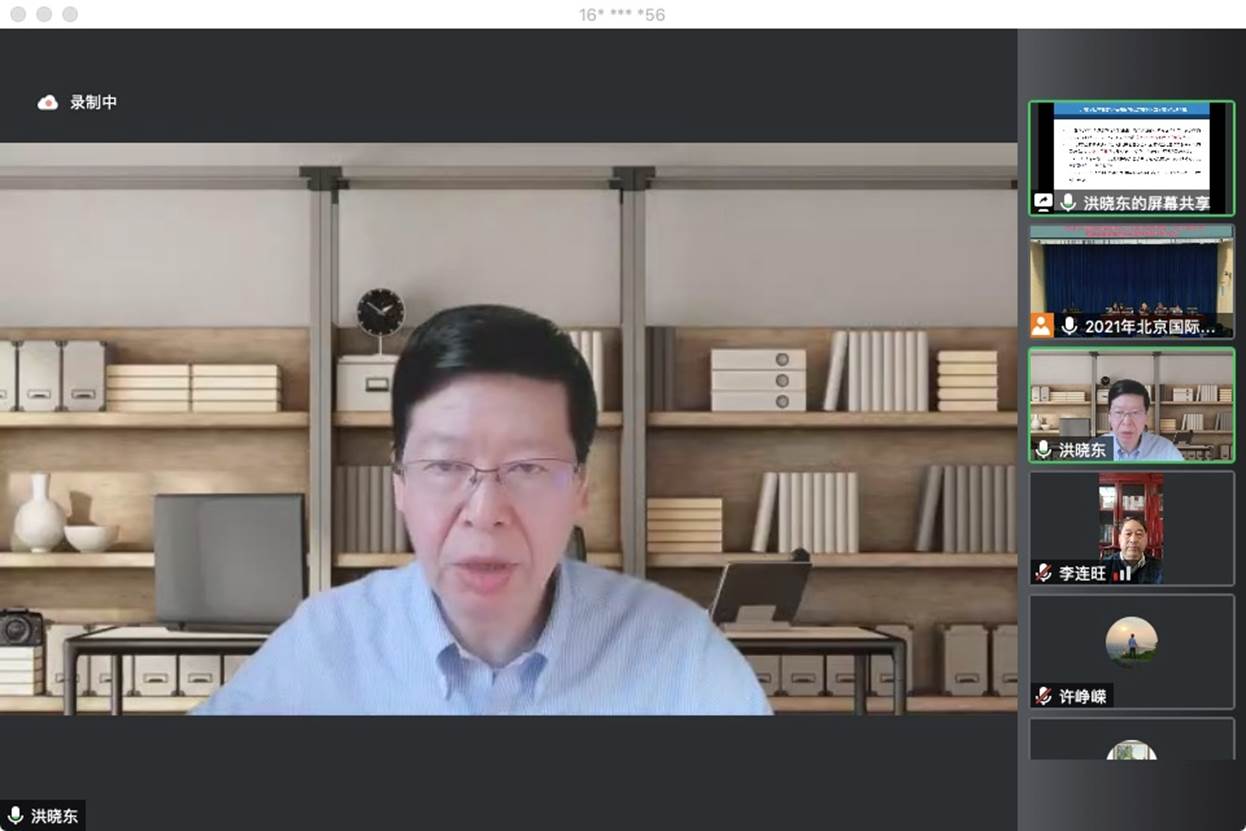The width and height of the screenshot is (1246, 831).
Task: Select the 2021年北京国际 conference hall thumbnail
Action: tap(1131, 272)
